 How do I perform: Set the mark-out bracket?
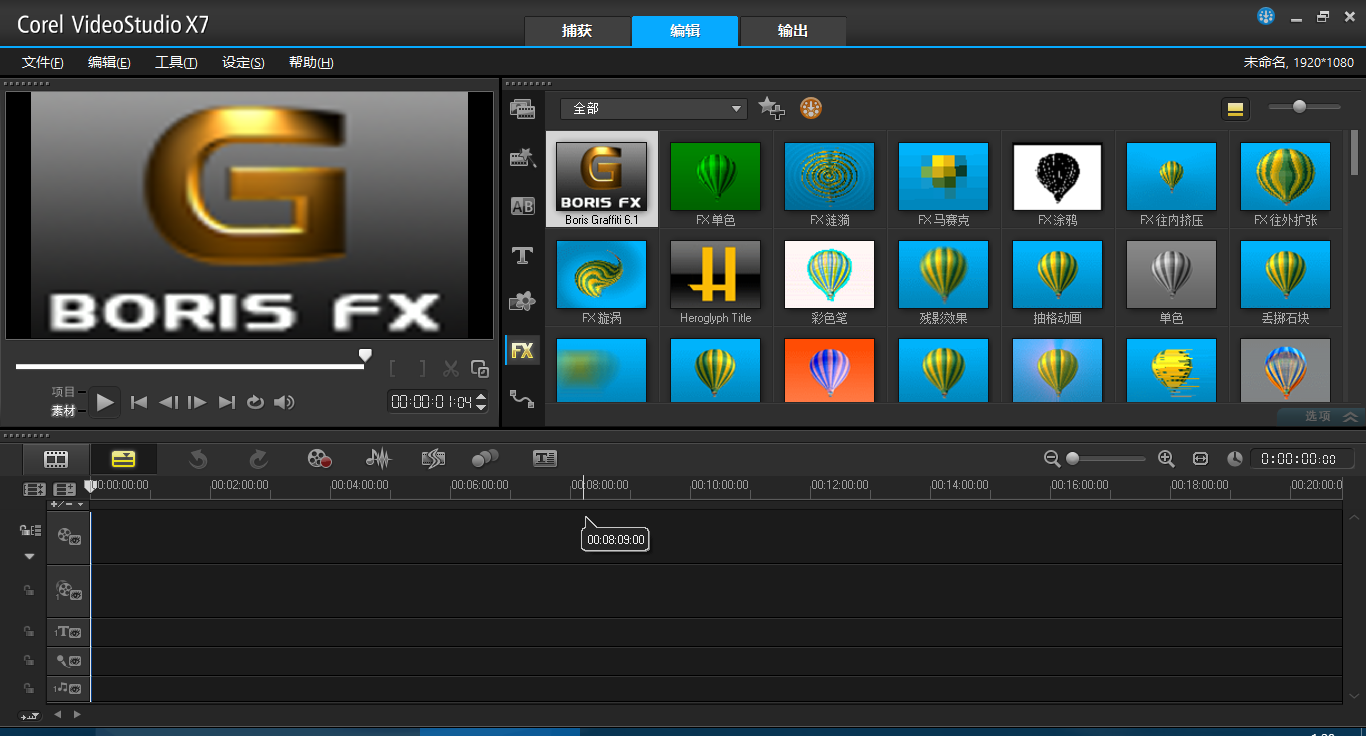pos(421,369)
